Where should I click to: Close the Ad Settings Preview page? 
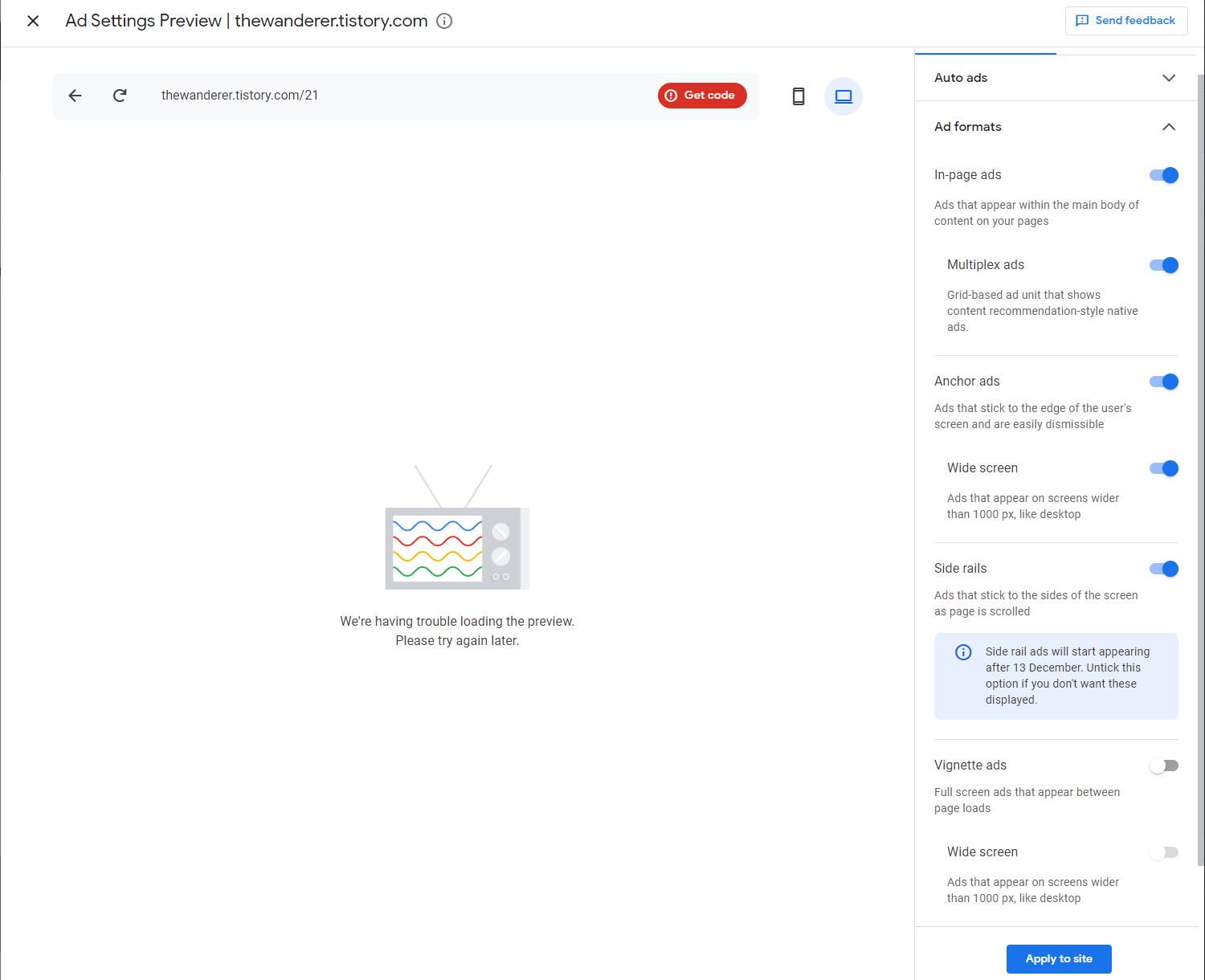coord(33,21)
